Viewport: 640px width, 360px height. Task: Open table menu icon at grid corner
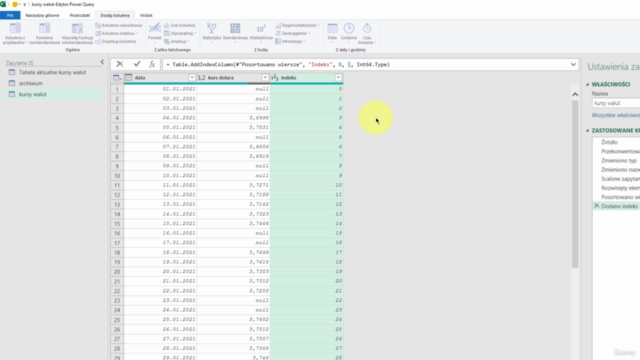click(117, 78)
